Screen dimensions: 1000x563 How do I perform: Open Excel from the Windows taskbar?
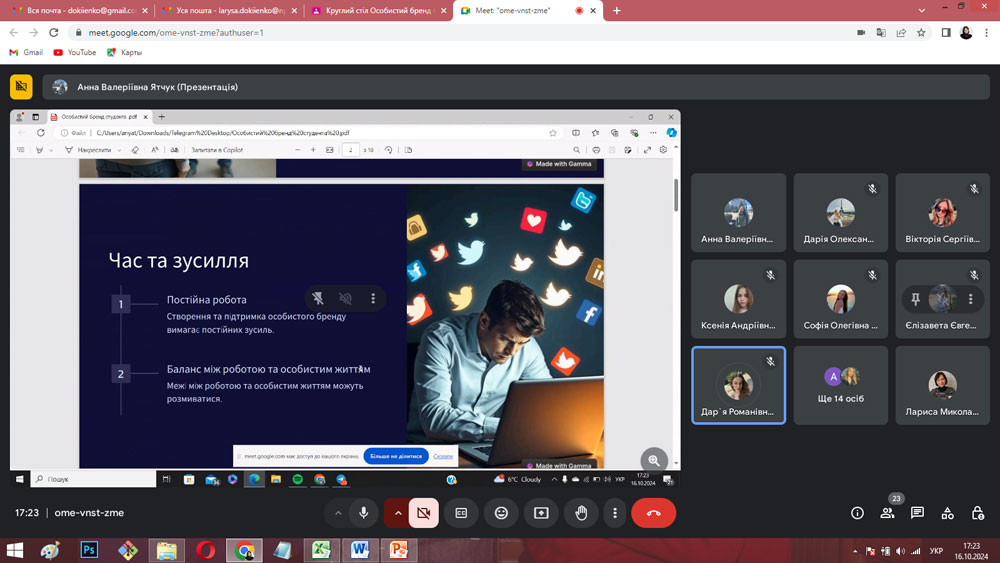click(322, 550)
